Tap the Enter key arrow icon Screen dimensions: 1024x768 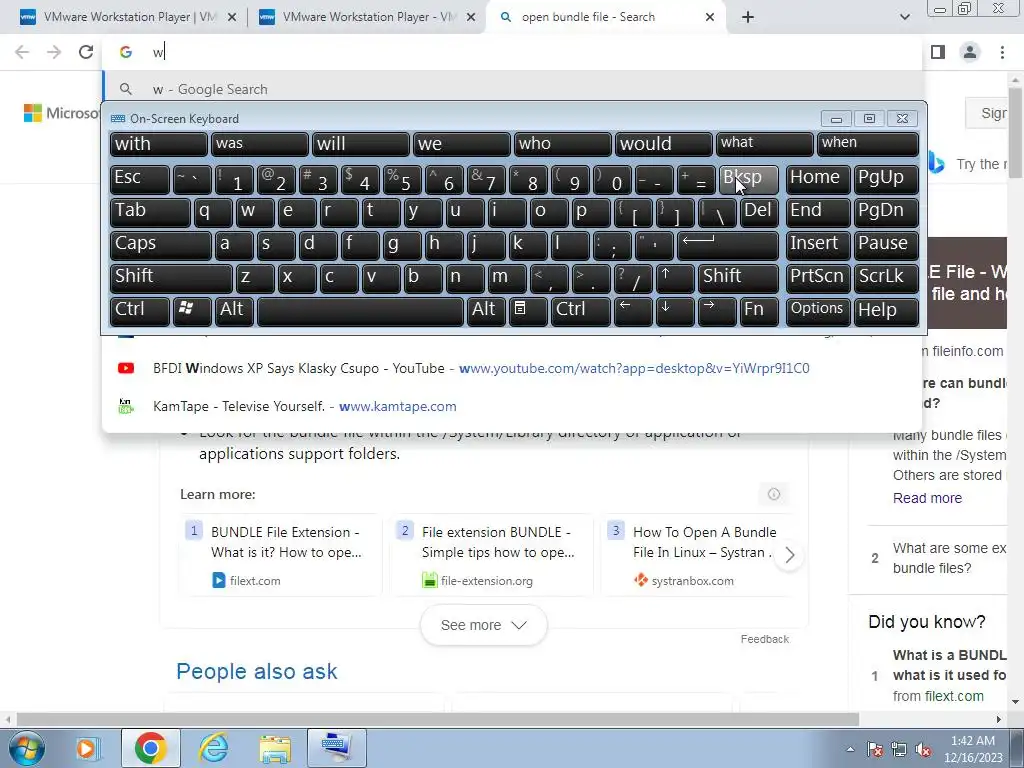click(x=728, y=245)
